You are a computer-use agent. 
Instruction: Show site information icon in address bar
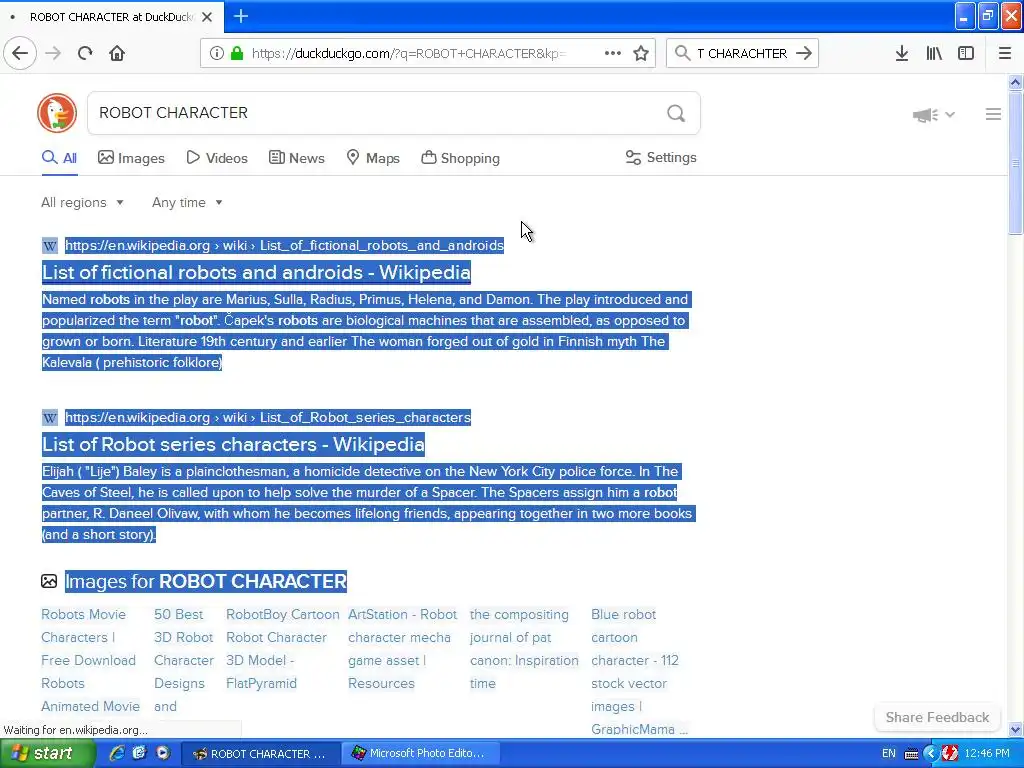[x=216, y=53]
